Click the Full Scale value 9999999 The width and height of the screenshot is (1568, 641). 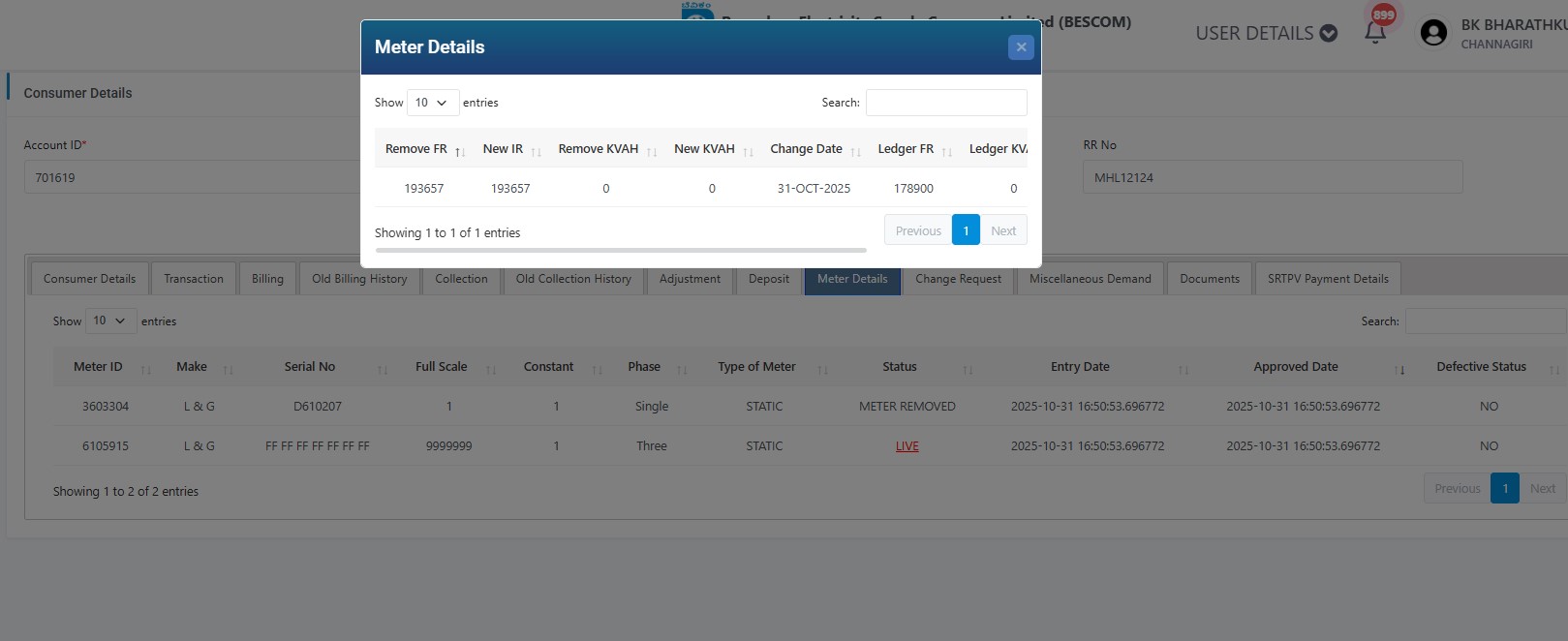point(449,446)
